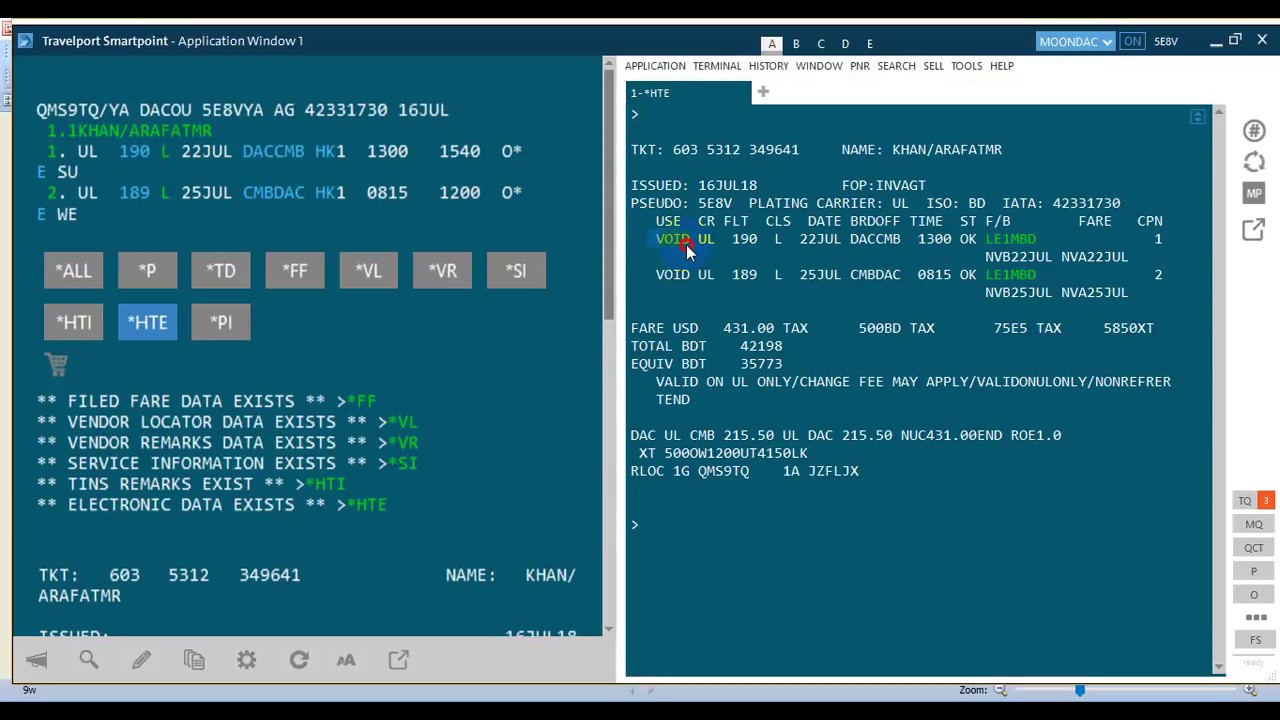This screenshot has height=720, width=1280.
Task: Open the SELL menu
Action: (933, 66)
